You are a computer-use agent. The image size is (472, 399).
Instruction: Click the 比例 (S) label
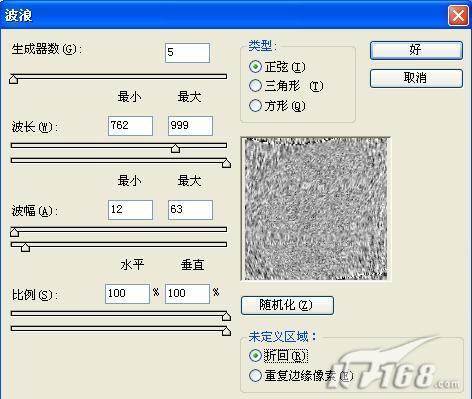click(35, 295)
